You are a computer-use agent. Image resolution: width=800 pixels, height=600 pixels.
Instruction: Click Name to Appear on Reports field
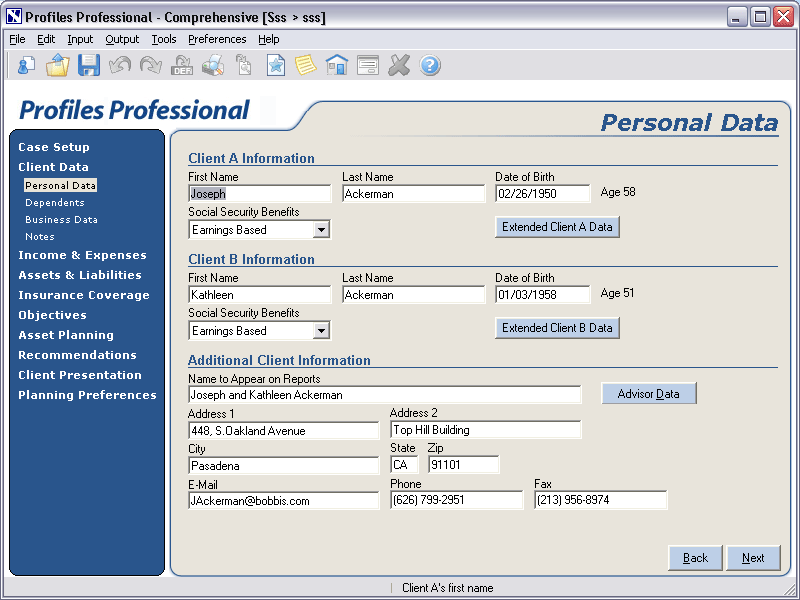pyautogui.click(x=385, y=395)
